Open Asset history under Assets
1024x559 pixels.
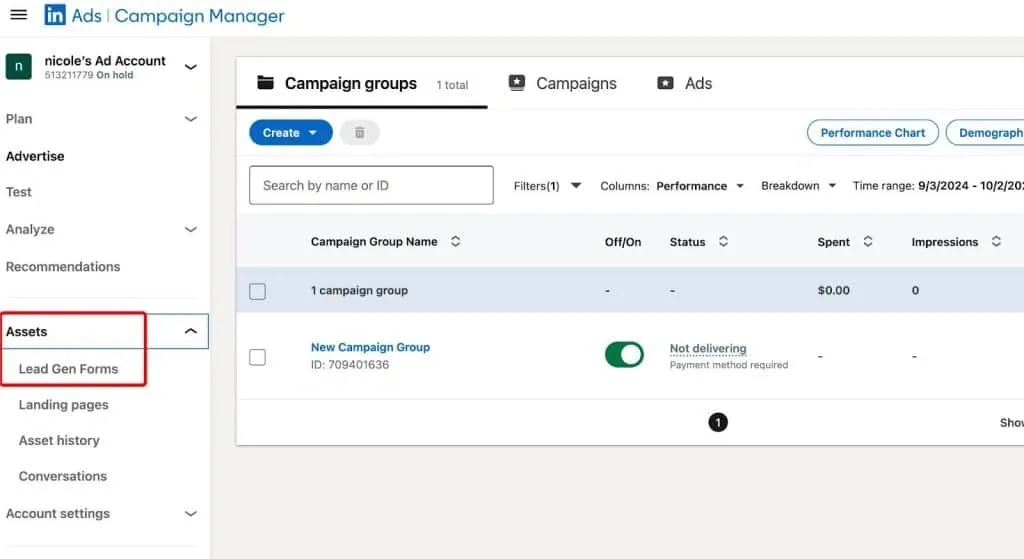(x=59, y=441)
